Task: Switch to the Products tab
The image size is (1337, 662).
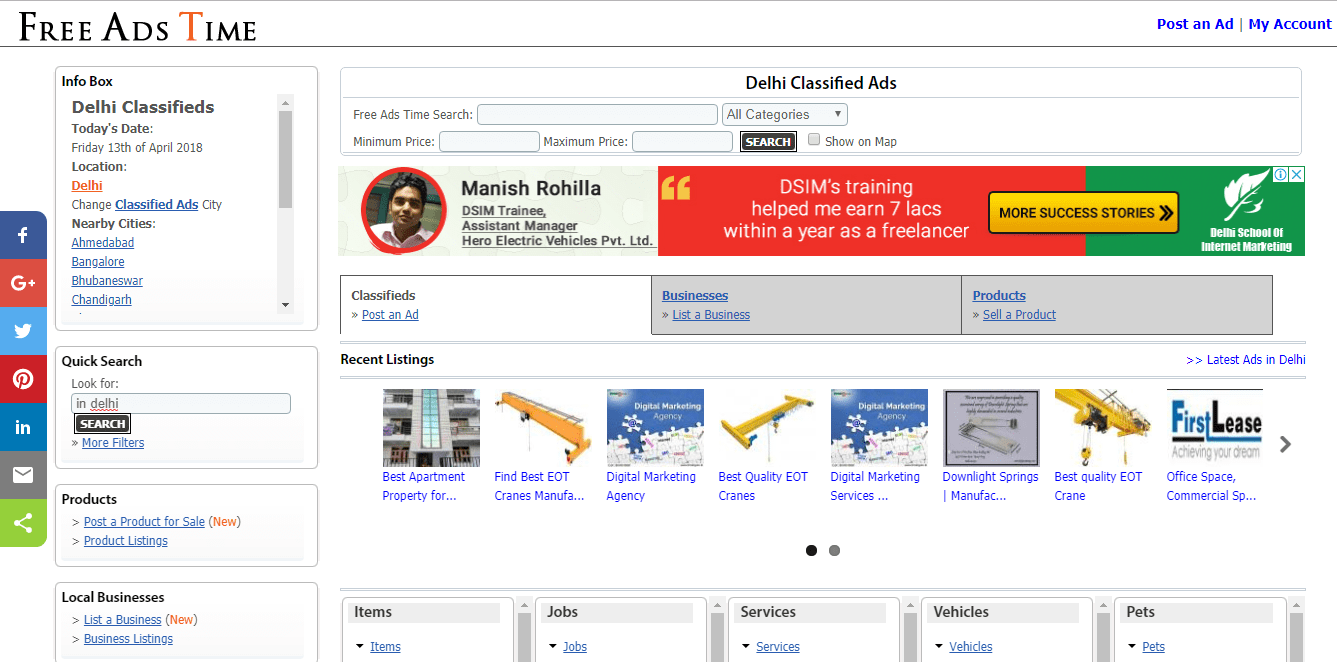Action: tap(999, 295)
